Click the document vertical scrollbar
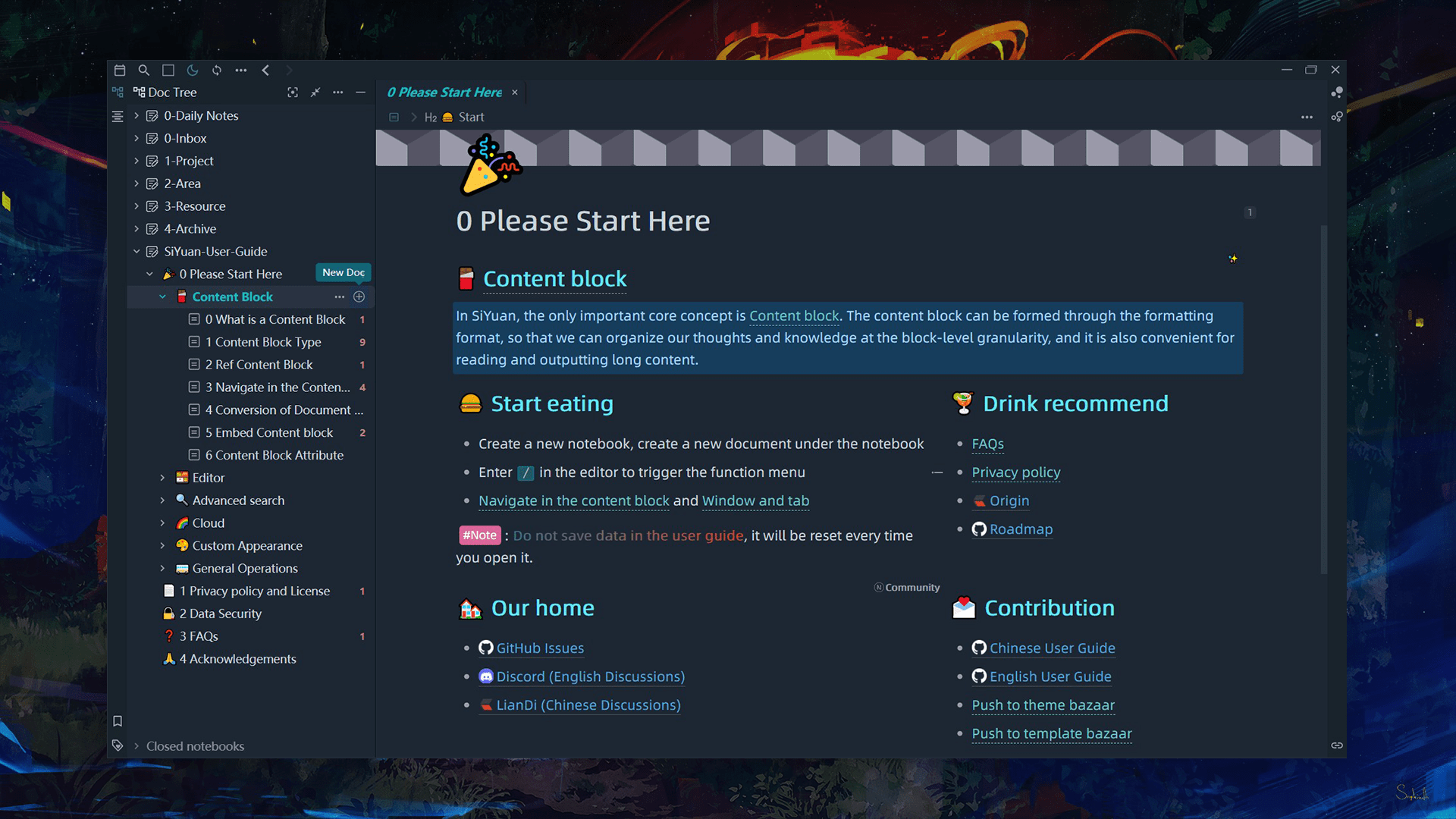The image size is (1456, 819). click(1324, 400)
